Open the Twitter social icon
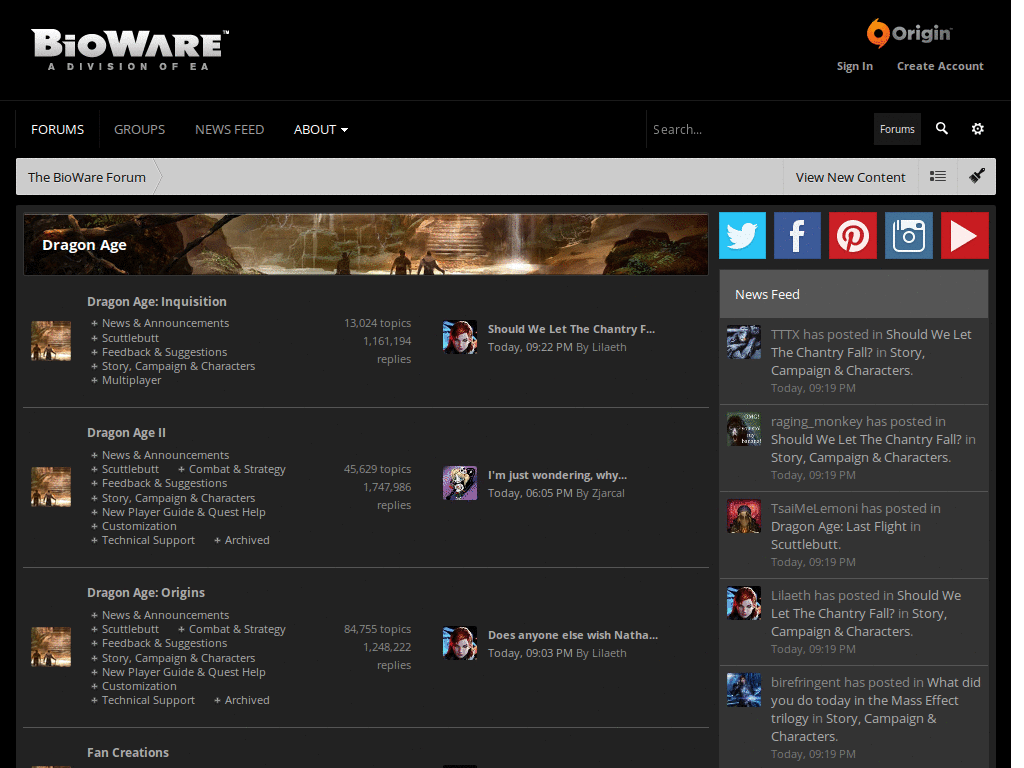This screenshot has width=1024, height=768. [x=742, y=235]
